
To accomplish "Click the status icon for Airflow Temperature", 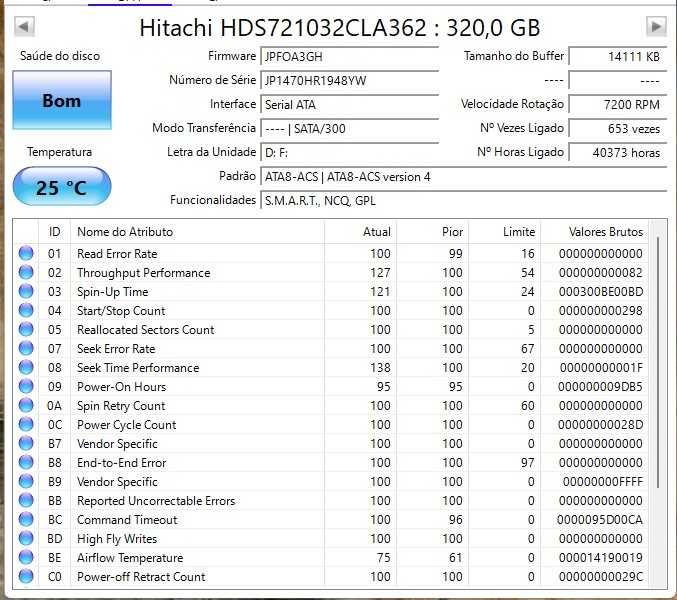I will point(26,557).
